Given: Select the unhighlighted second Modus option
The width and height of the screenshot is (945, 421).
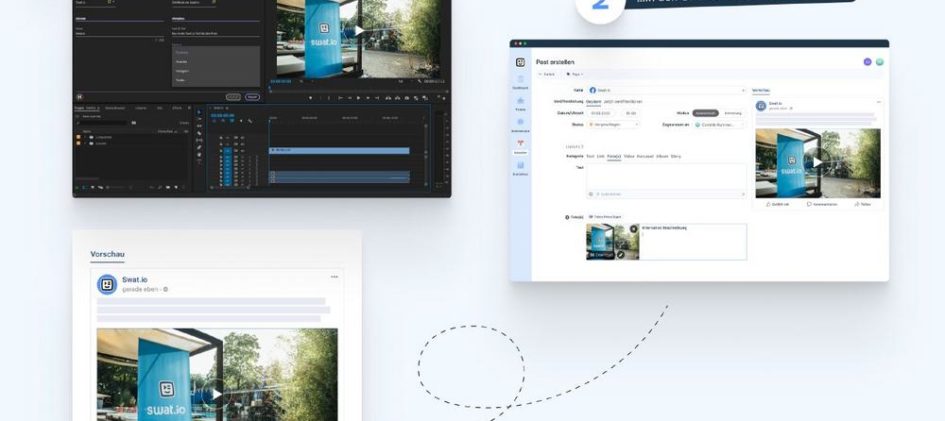Looking at the screenshot, I should click(x=733, y=113).
